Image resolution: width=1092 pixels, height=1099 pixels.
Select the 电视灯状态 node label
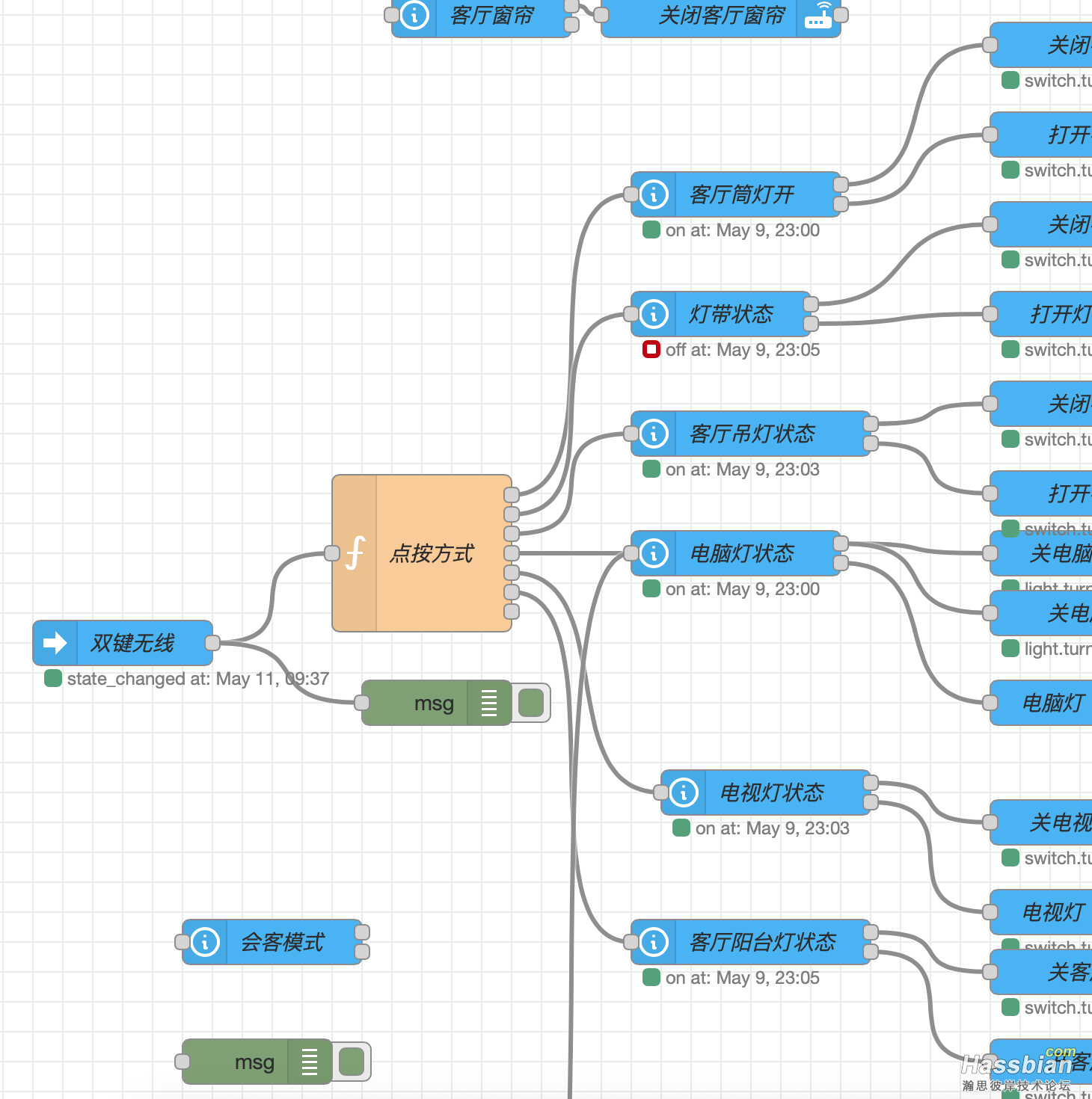point(771,792)
